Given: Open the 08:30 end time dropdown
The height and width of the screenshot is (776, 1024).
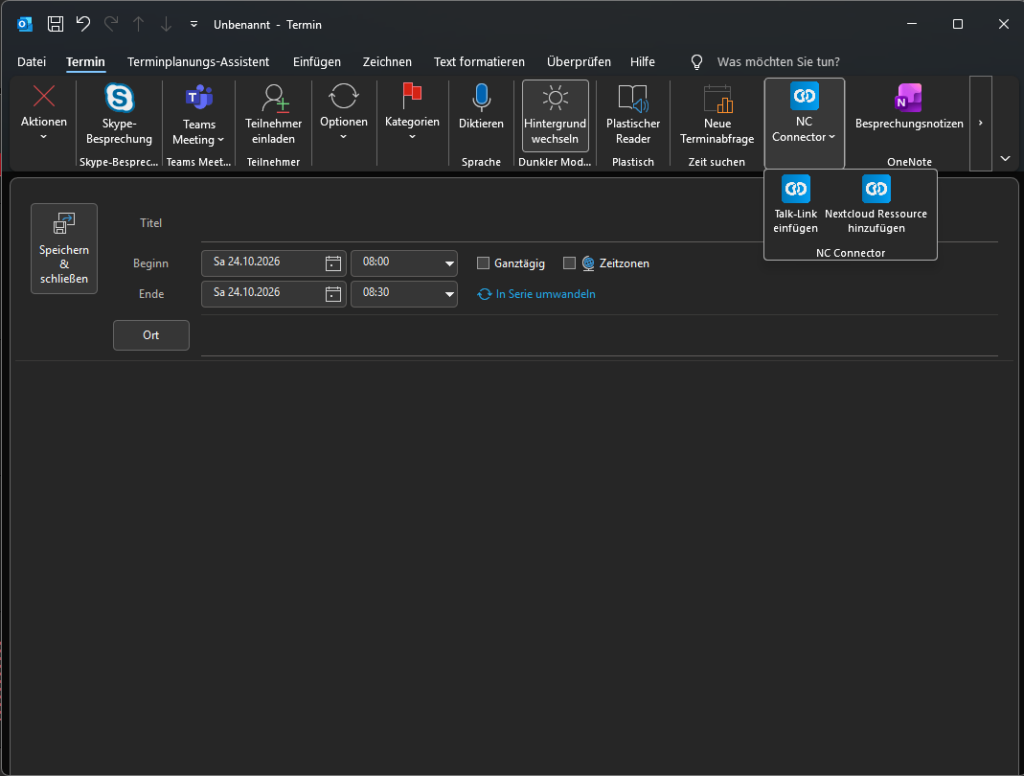Looking at the screenshot, I should click(449, 294).
